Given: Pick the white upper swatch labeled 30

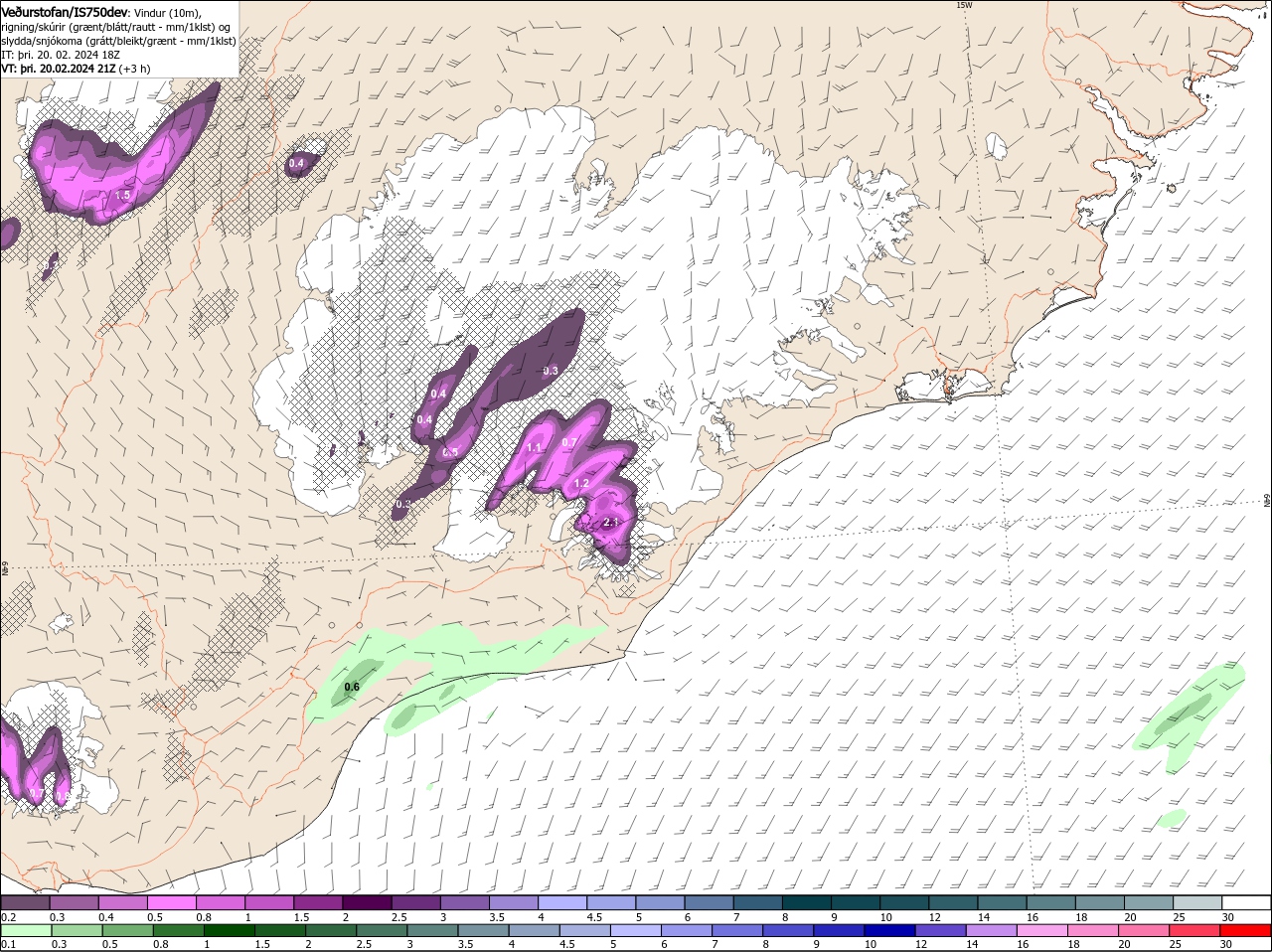Looking at the screenshot, I should (x=1247, y=902).
